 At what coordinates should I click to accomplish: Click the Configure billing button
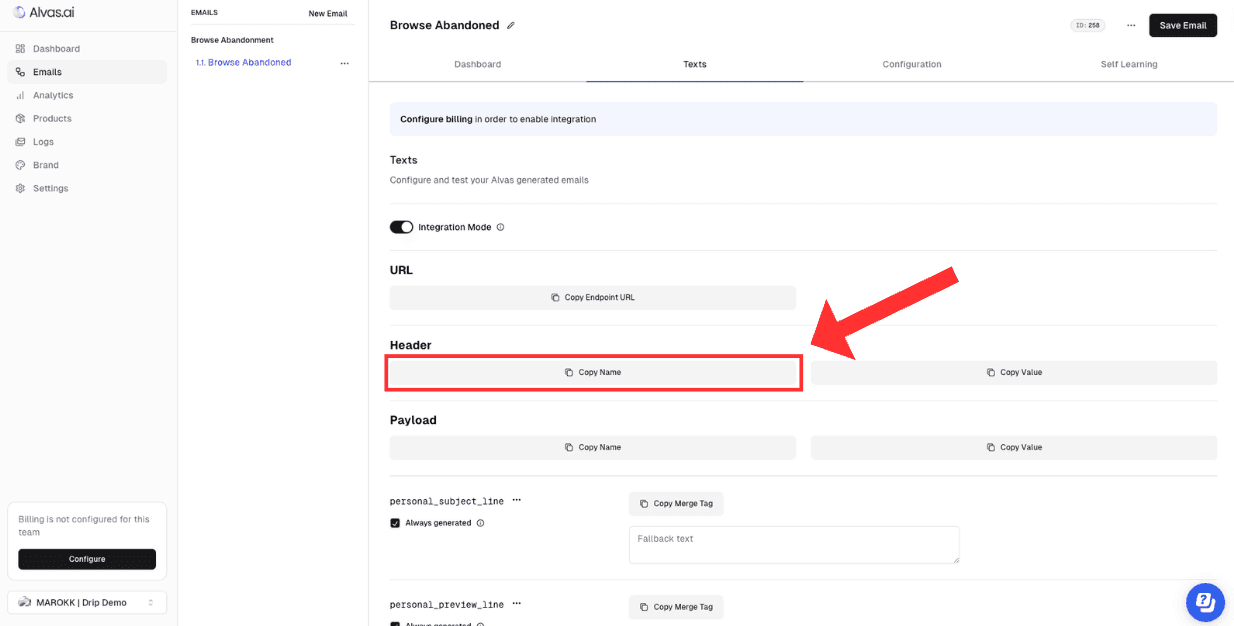pyautogui.click(x=87, y=559)
